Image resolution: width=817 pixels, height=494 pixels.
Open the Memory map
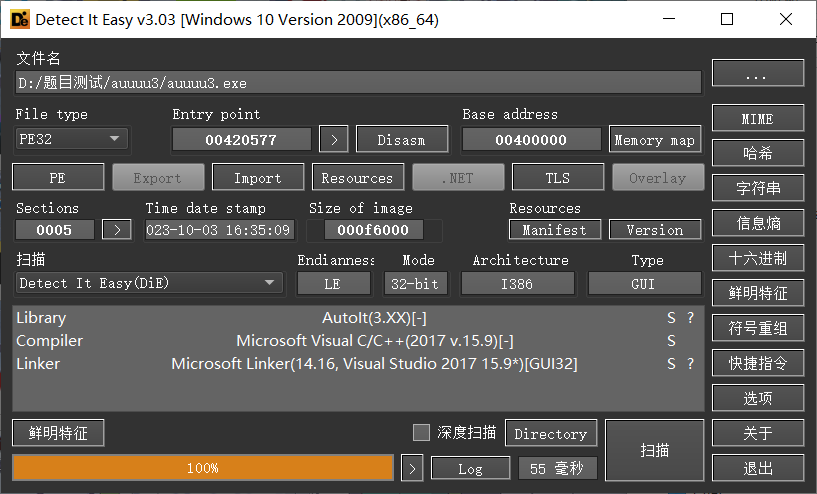[653, 140]
